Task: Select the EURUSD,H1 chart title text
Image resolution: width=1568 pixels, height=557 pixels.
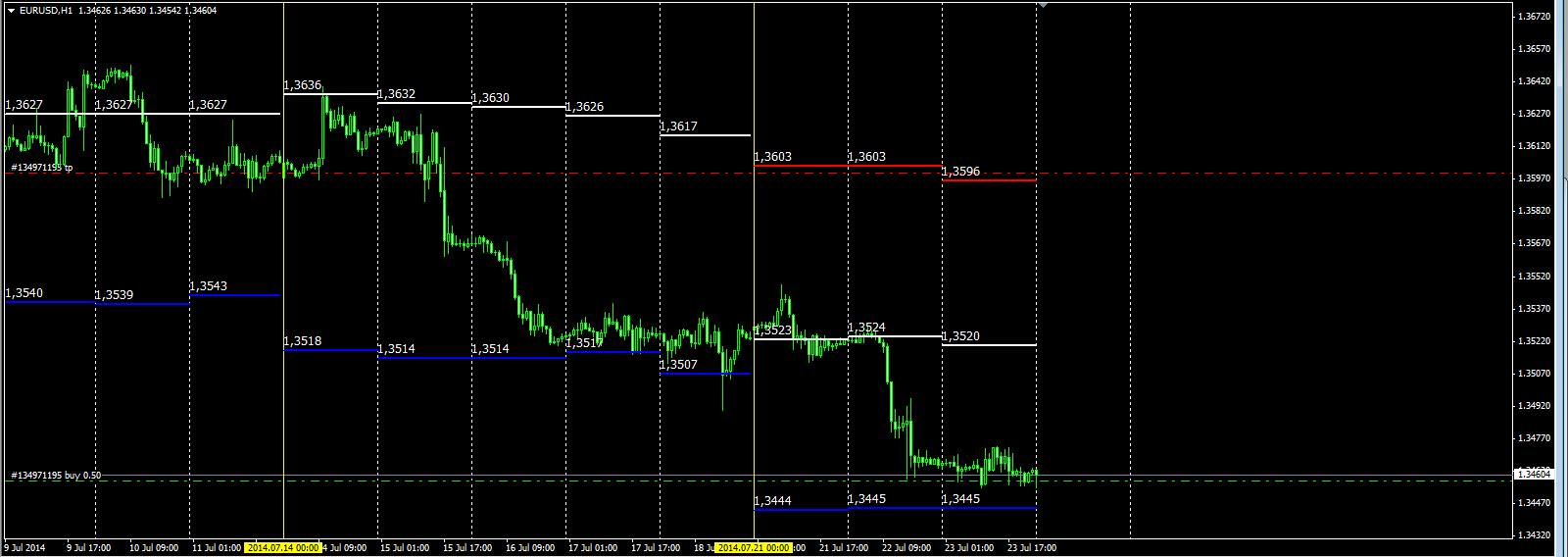Action: [46, 10]
